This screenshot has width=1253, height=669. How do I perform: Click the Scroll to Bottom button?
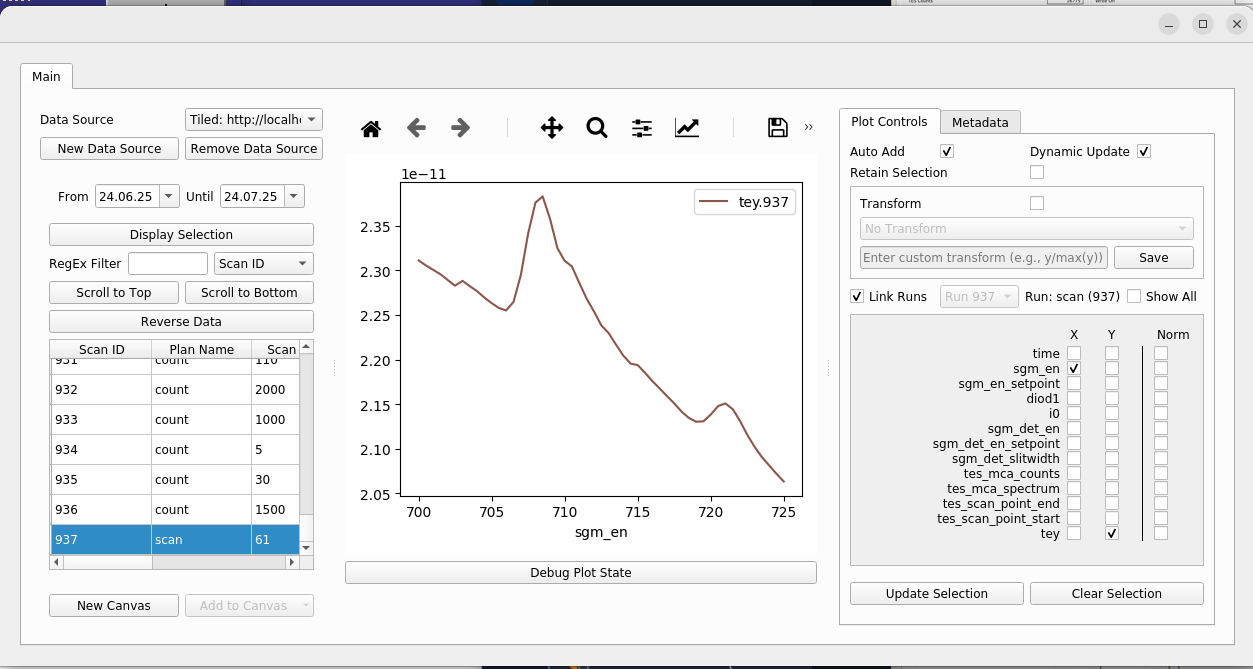(x=249, y=293)
